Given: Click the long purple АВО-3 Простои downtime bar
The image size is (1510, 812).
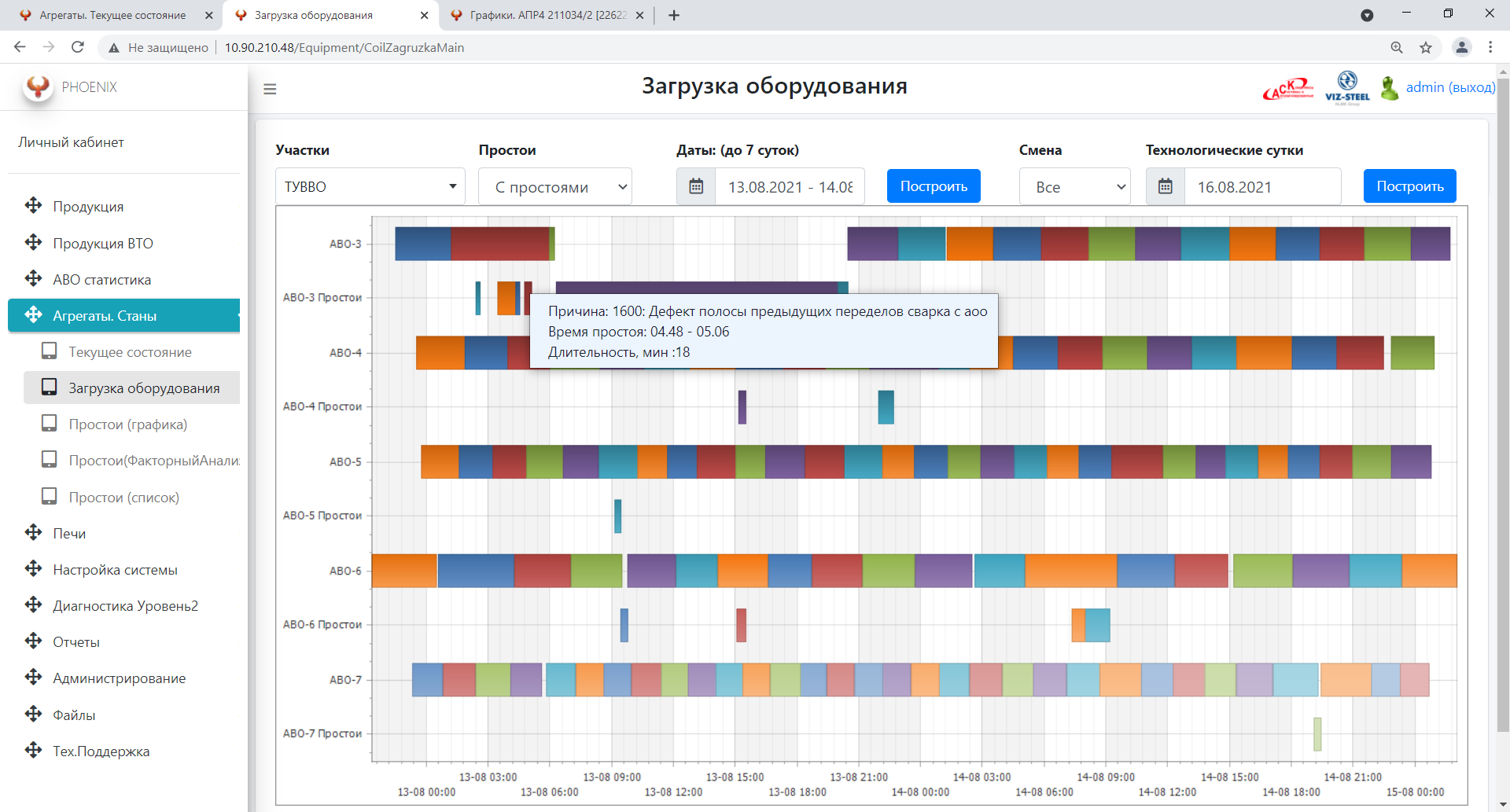Looking at the screenshot, I should [x=696, y=287].
